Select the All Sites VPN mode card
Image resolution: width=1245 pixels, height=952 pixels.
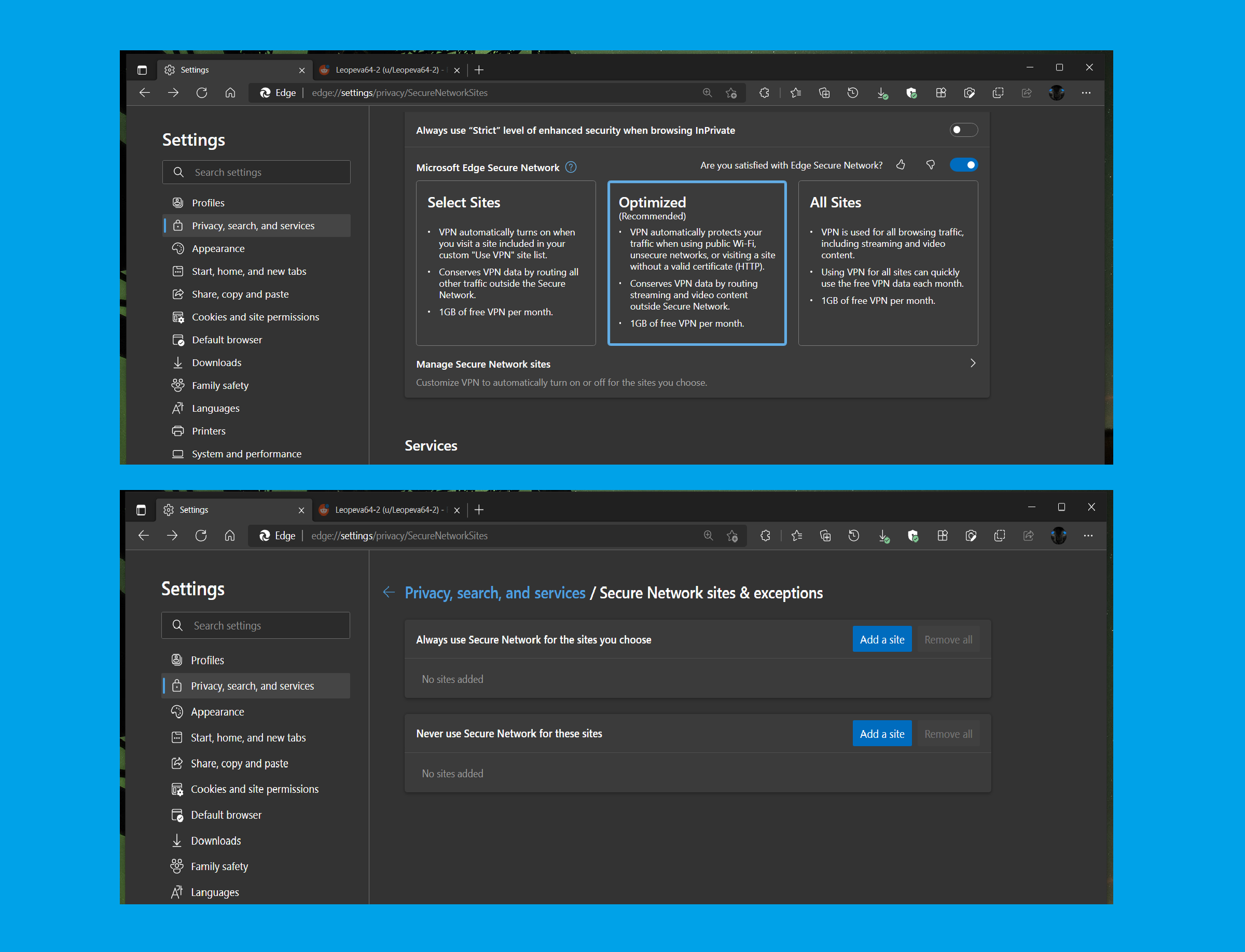pos(887,263)
